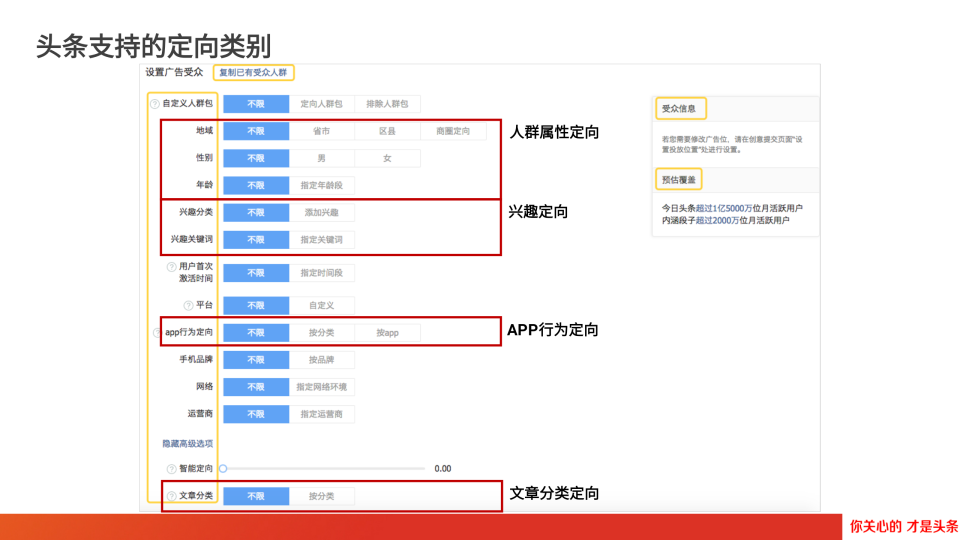This screenshot has width=960, height=540.
Task: Select 不限 in the 平台 row
Action: click(256, 305)
